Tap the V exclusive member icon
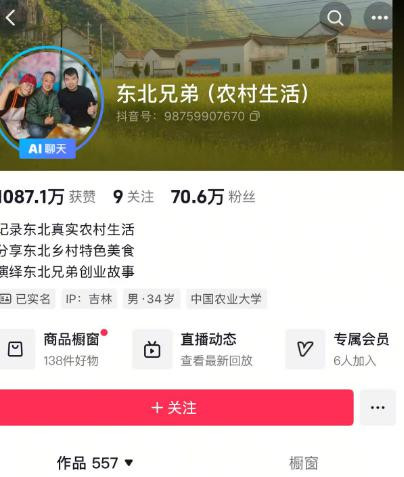Image resolution: width=404 pixels, height=477 pixels. point(305,349)
